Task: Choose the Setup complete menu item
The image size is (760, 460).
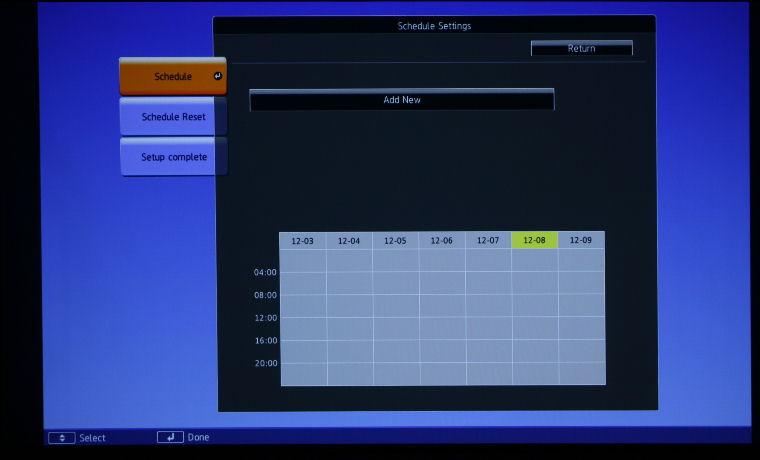Action: pos(174,157)
